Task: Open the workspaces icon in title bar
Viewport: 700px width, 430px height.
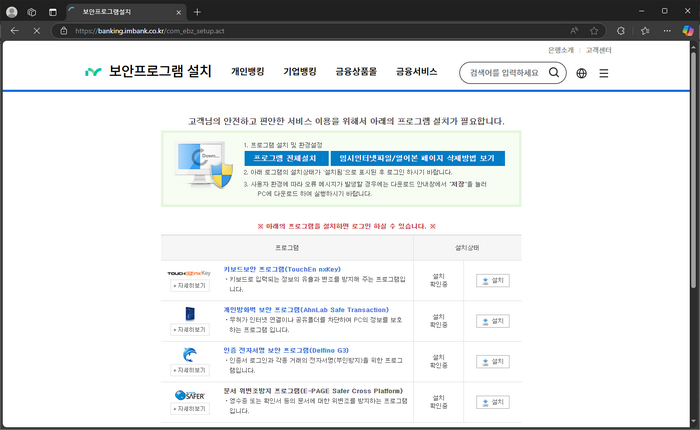Action: pyautogui.click(x=32, y=12)
